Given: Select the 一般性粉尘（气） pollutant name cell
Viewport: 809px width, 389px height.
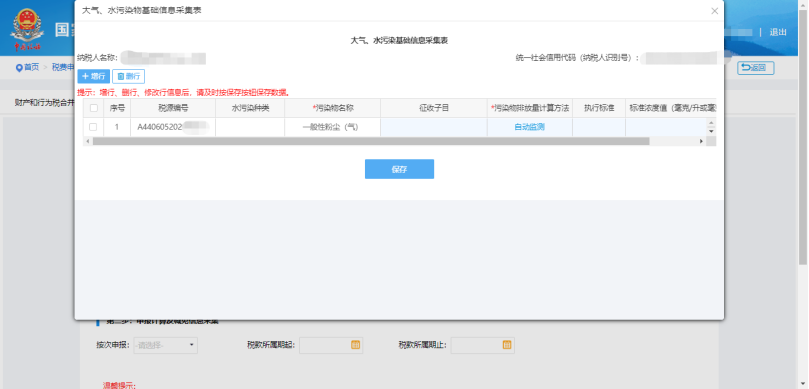Looking at the screenshot, I should pos(332,127).
